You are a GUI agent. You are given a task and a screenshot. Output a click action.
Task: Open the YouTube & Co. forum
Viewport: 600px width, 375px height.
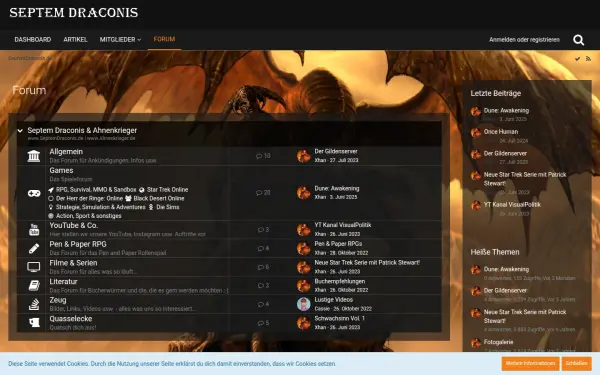click(73, 225)
